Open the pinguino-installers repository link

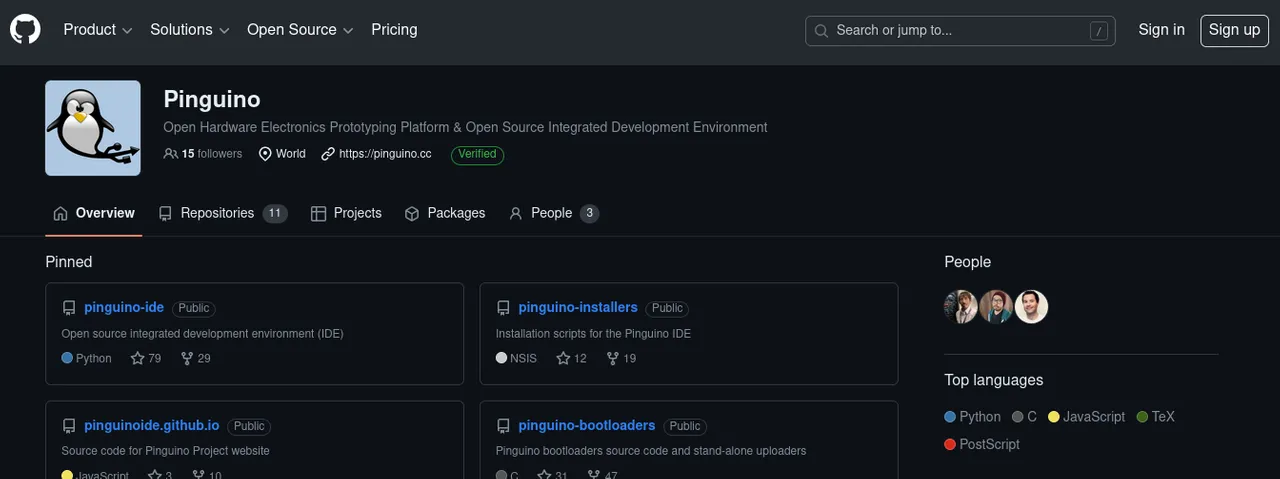(x=578, y=307)
